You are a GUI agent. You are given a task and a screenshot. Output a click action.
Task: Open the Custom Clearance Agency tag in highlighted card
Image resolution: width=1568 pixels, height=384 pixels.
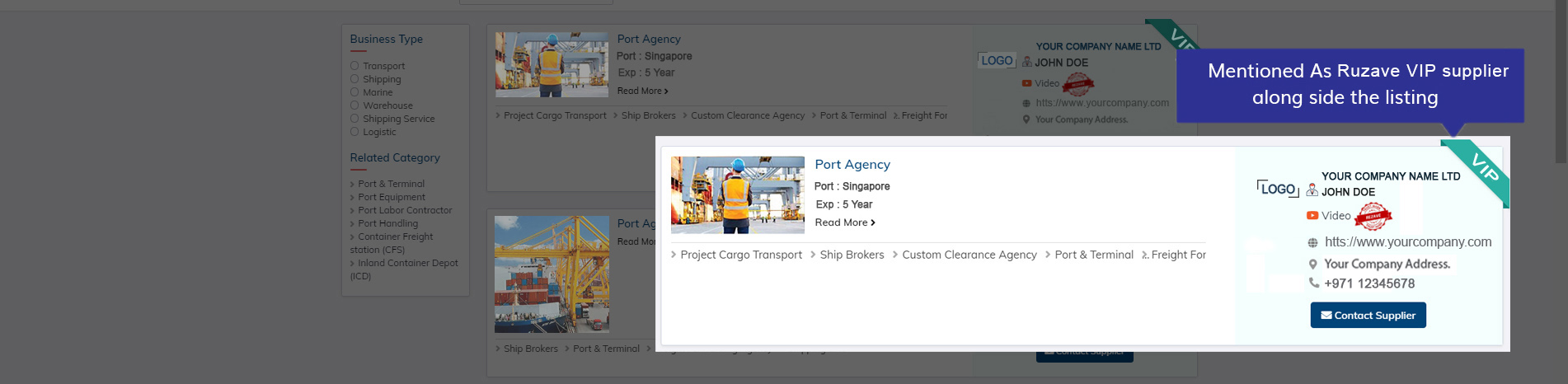point(969,255)
